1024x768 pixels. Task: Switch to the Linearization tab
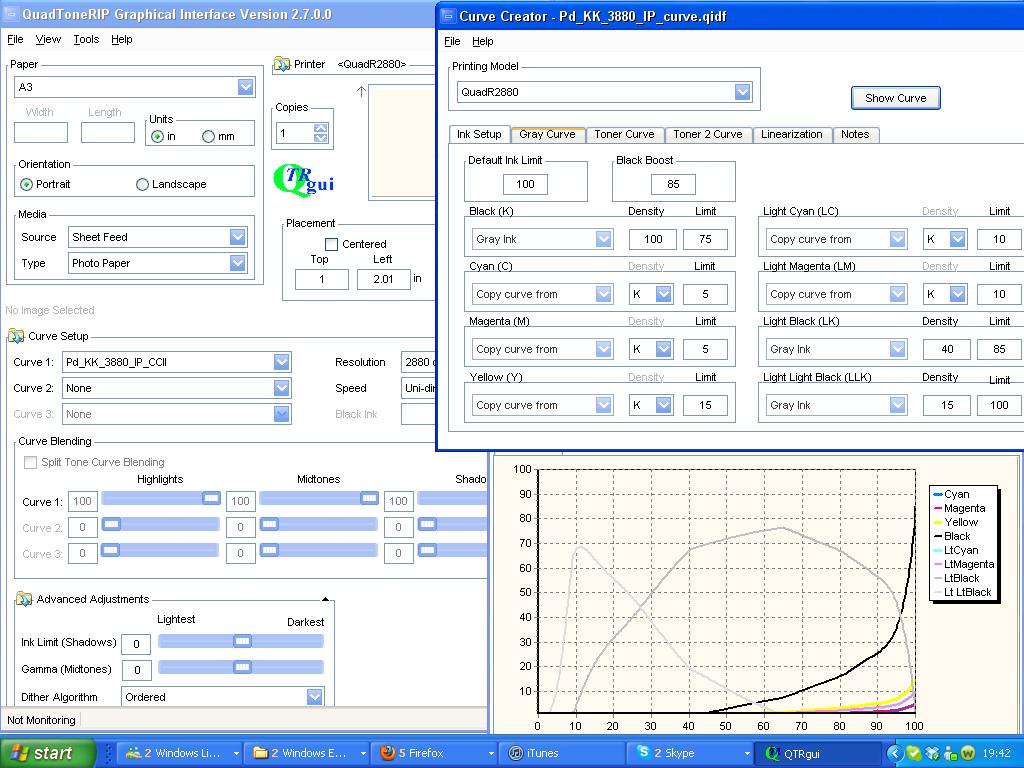[x=792, y=135]
